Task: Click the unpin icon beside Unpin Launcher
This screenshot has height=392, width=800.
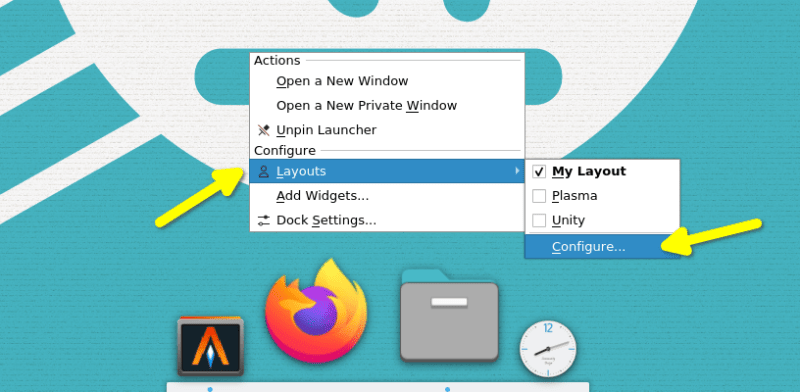Action: [263, 130]
